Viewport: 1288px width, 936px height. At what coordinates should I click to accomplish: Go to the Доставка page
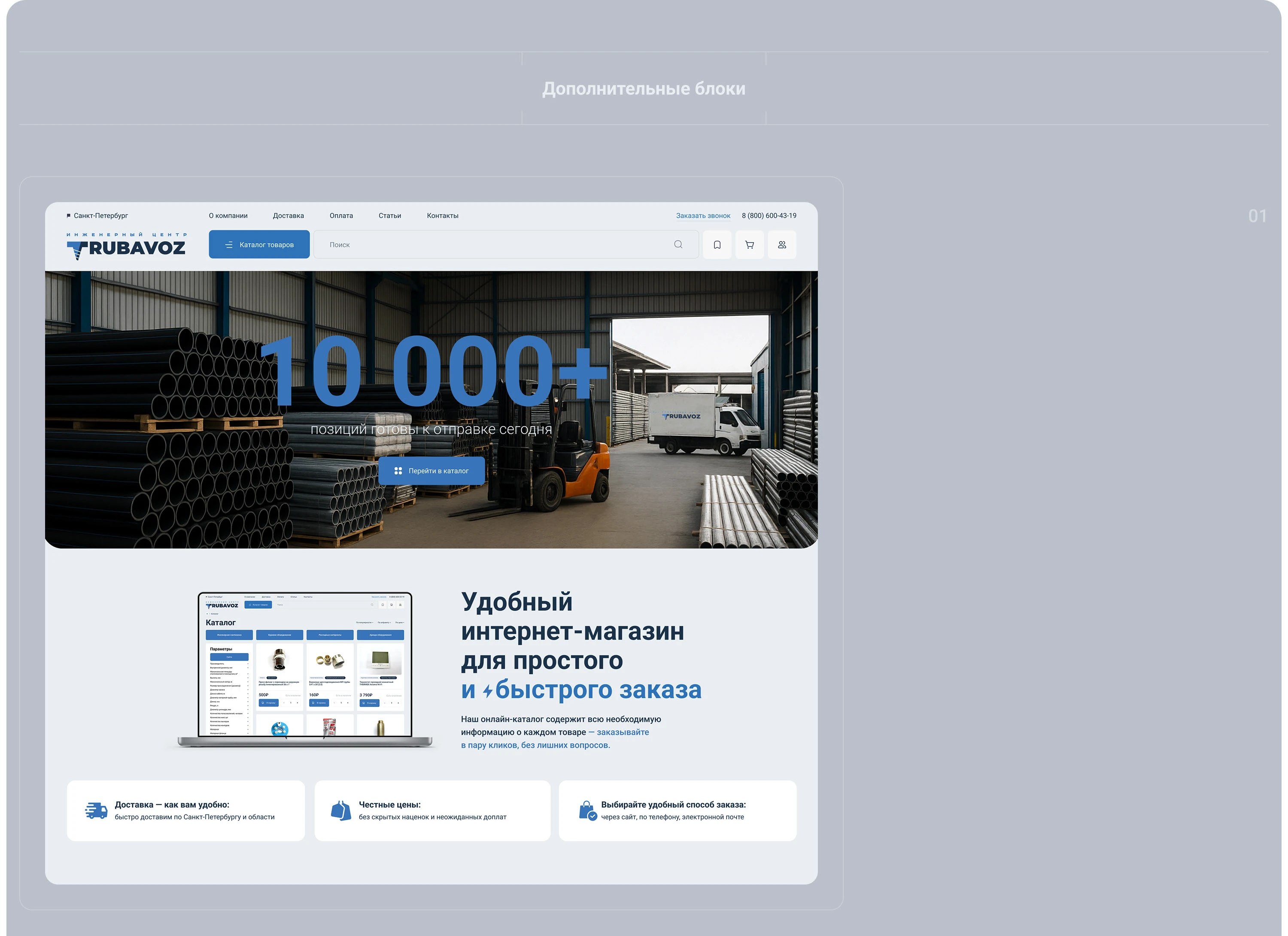click(x=288, y=216)
